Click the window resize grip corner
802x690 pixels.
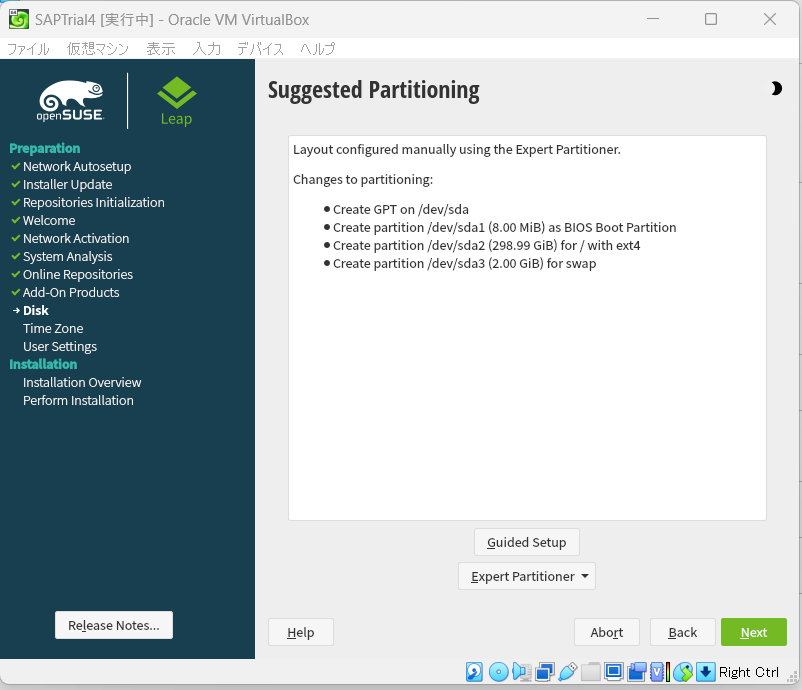click(793, 676)
